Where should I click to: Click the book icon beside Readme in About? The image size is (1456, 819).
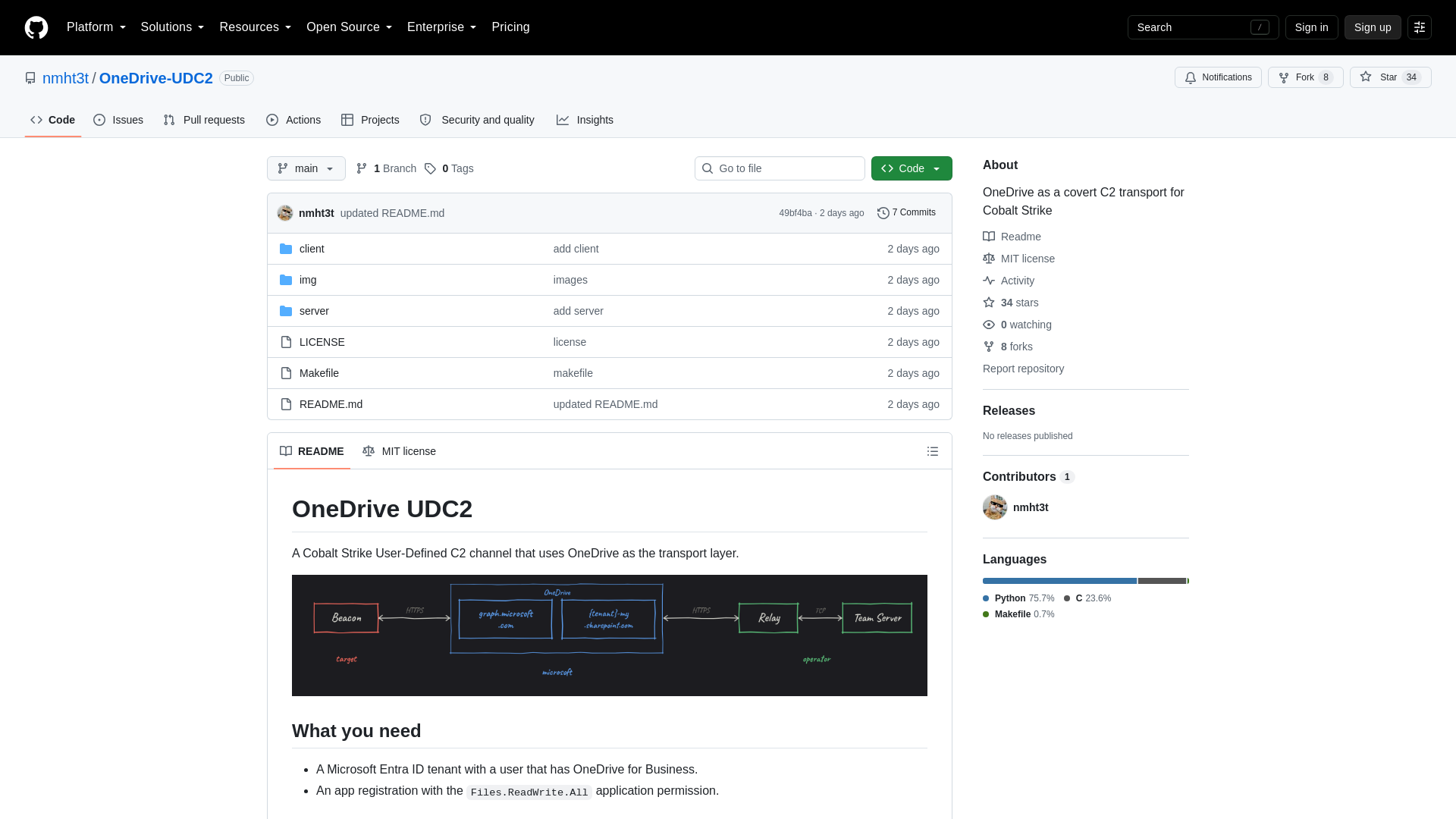point(989,237)
